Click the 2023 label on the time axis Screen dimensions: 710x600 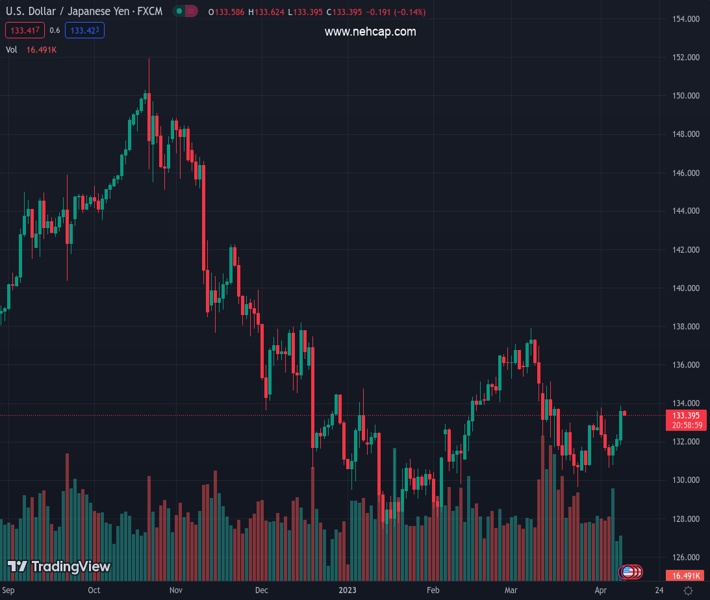347,591
